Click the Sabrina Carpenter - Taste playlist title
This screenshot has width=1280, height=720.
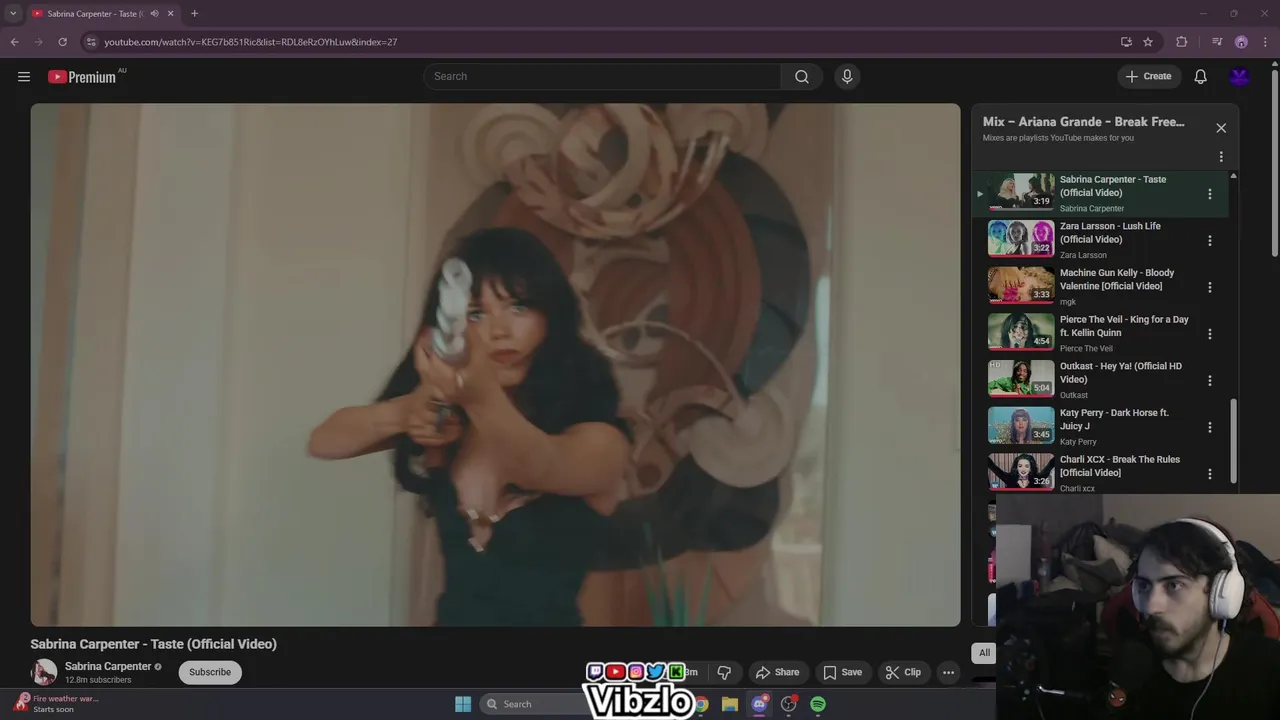(1113, 186)
